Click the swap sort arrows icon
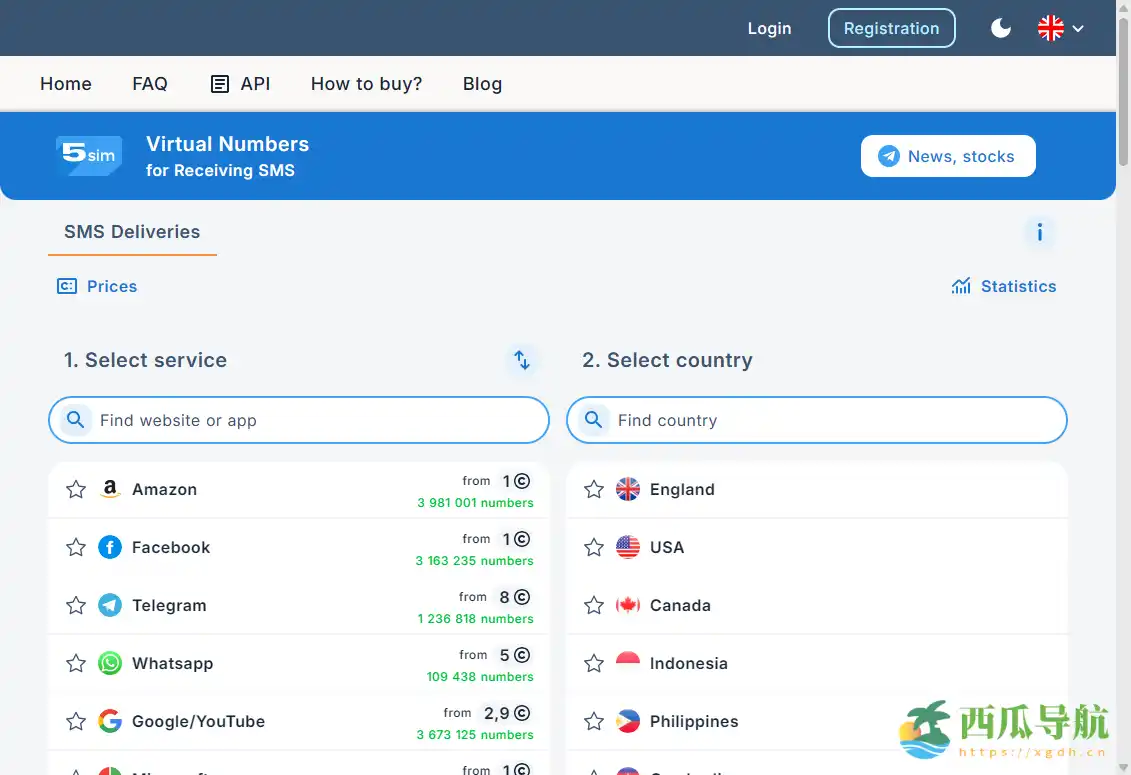The image size is (1131, 775). [522, 360]
